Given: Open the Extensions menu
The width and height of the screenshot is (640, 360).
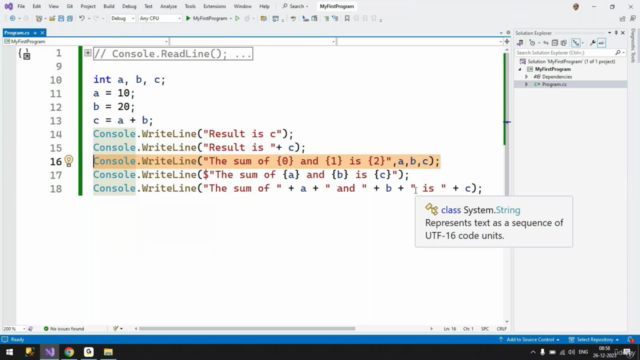Looking at the screenshot, I should [x=214, y=6].
